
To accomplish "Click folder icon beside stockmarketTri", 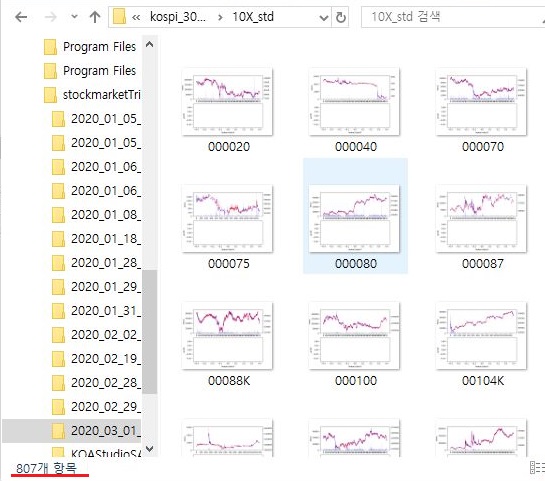I will click(50, 95).
